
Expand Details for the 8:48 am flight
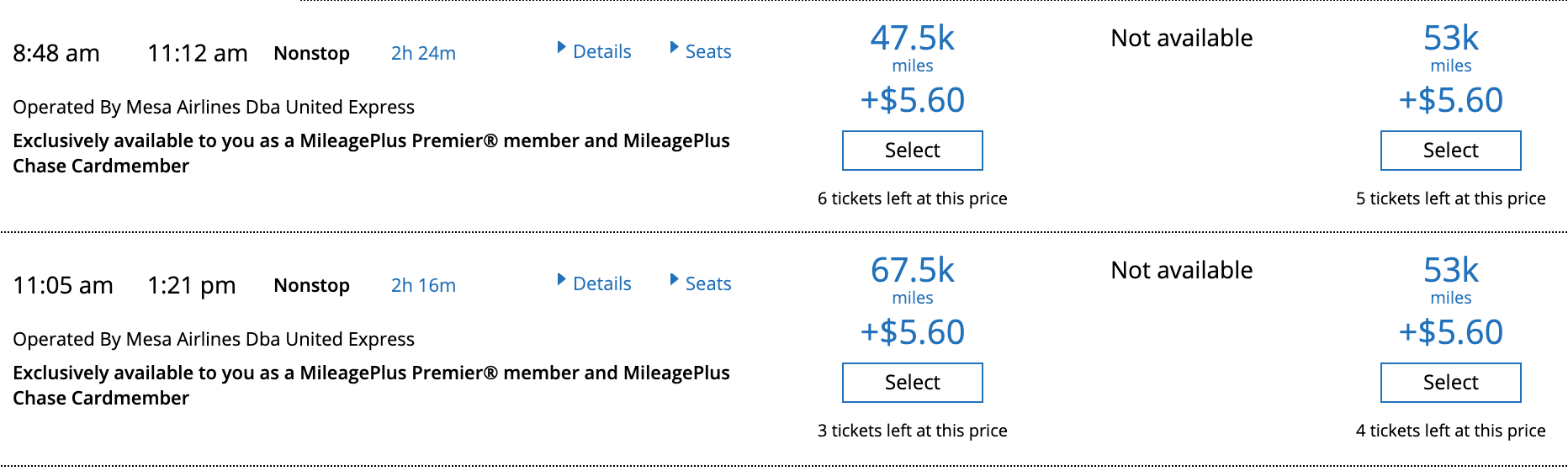(601, 51)
